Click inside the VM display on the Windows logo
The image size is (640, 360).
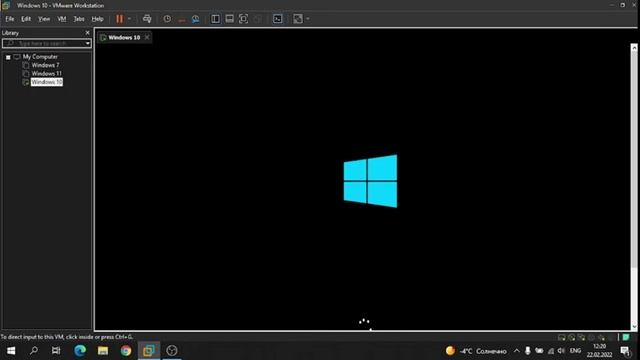(370, 181)
